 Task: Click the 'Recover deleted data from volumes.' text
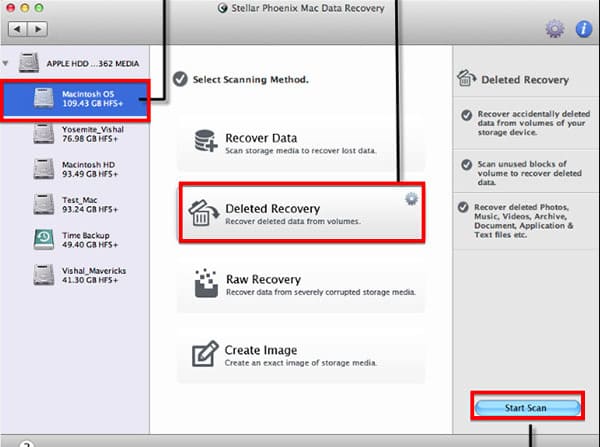pyautogui.click(x=293, y=222)
